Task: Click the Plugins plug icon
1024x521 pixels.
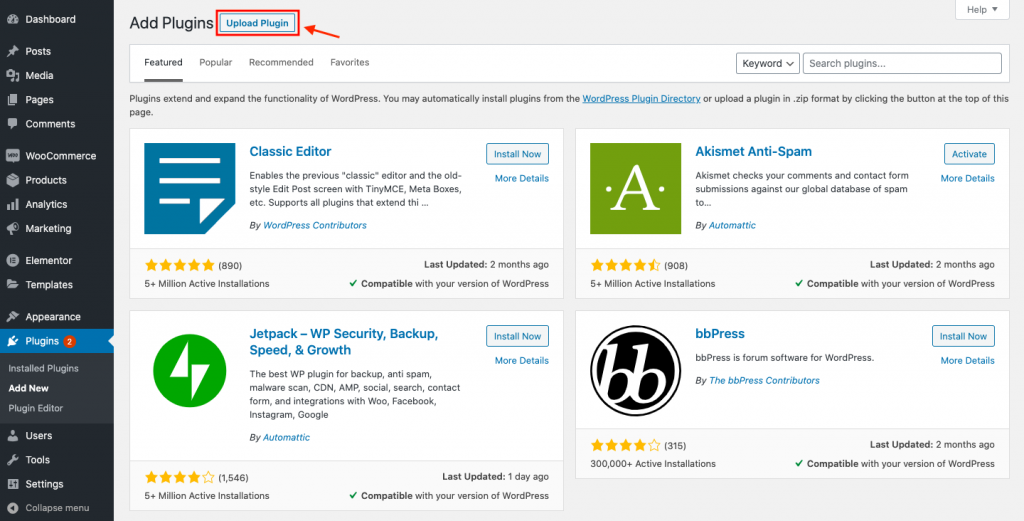Action: coord(12,341)
